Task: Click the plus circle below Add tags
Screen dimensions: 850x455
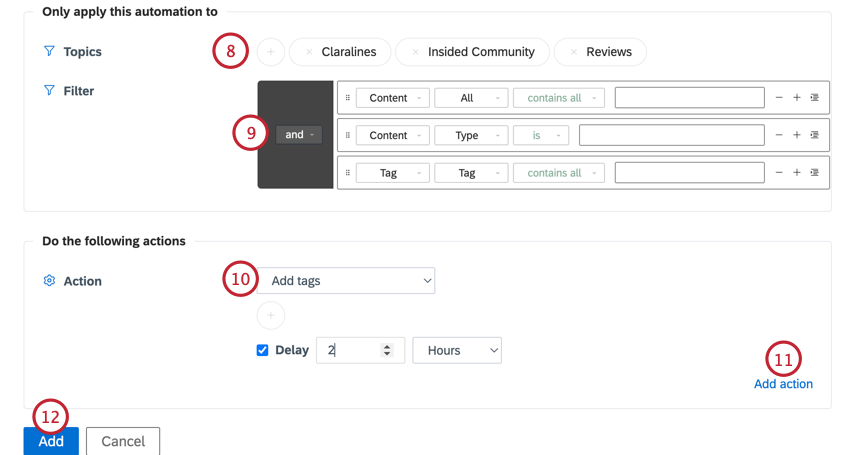Action: tap(271, 316)
